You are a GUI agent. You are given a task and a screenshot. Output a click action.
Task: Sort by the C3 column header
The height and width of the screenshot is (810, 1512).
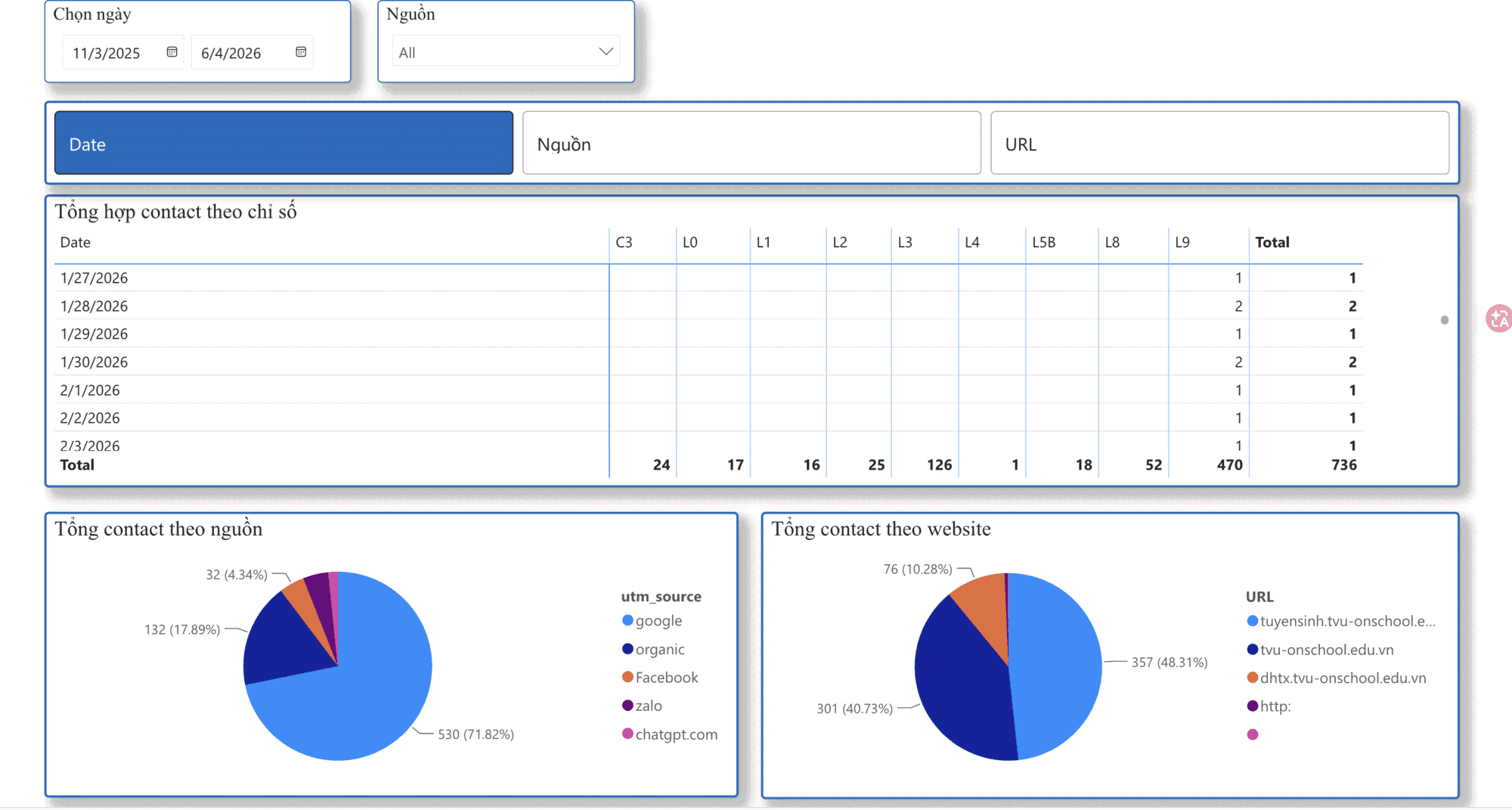(x=624, y=243)
